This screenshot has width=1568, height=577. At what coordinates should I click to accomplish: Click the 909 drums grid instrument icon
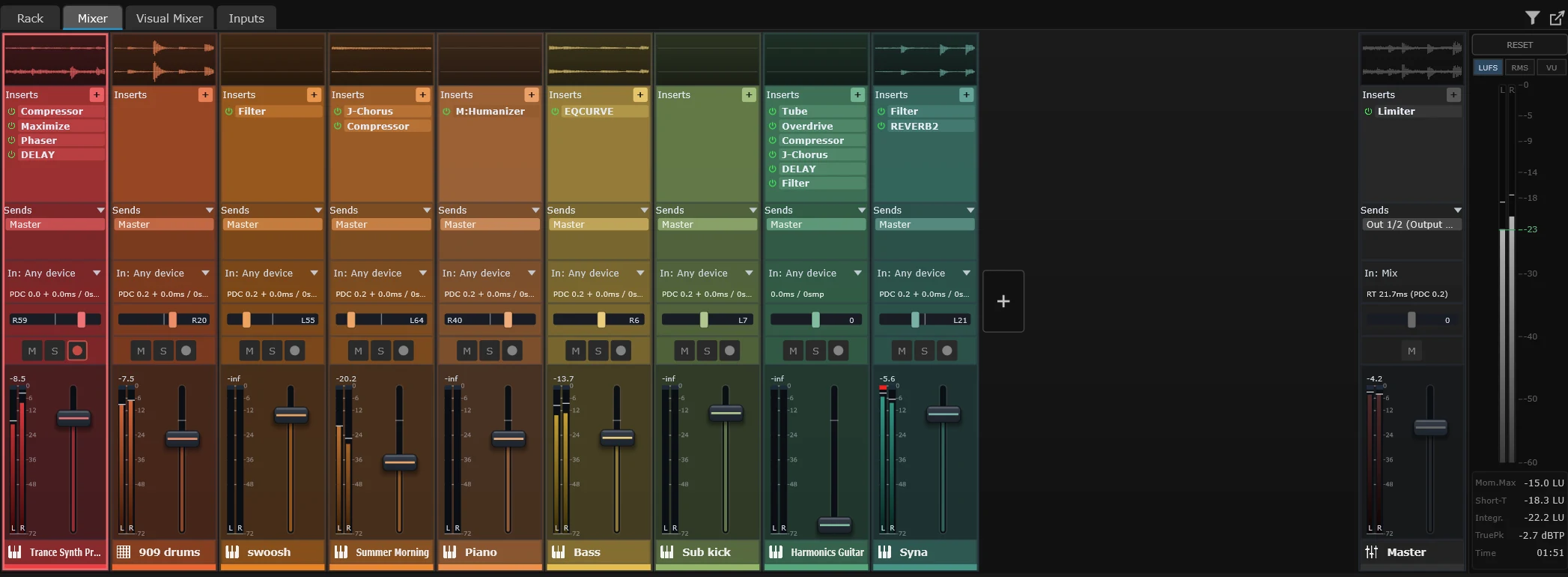(x=124, y=552)
